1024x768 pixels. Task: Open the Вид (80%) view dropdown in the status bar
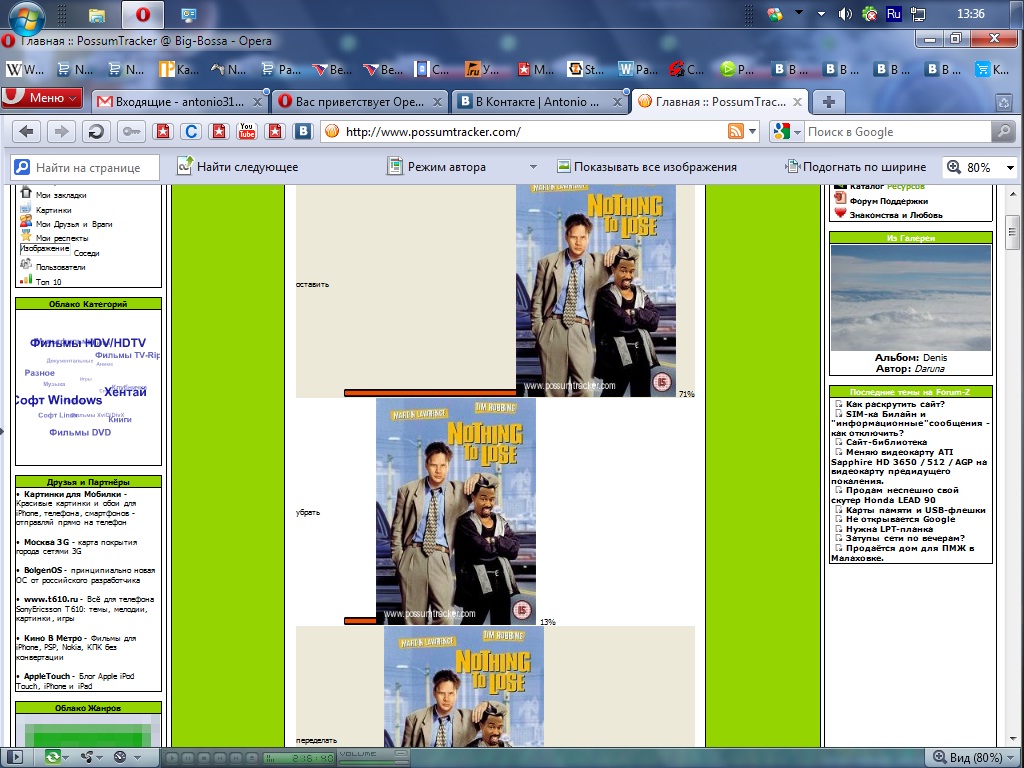coord(976,758)
